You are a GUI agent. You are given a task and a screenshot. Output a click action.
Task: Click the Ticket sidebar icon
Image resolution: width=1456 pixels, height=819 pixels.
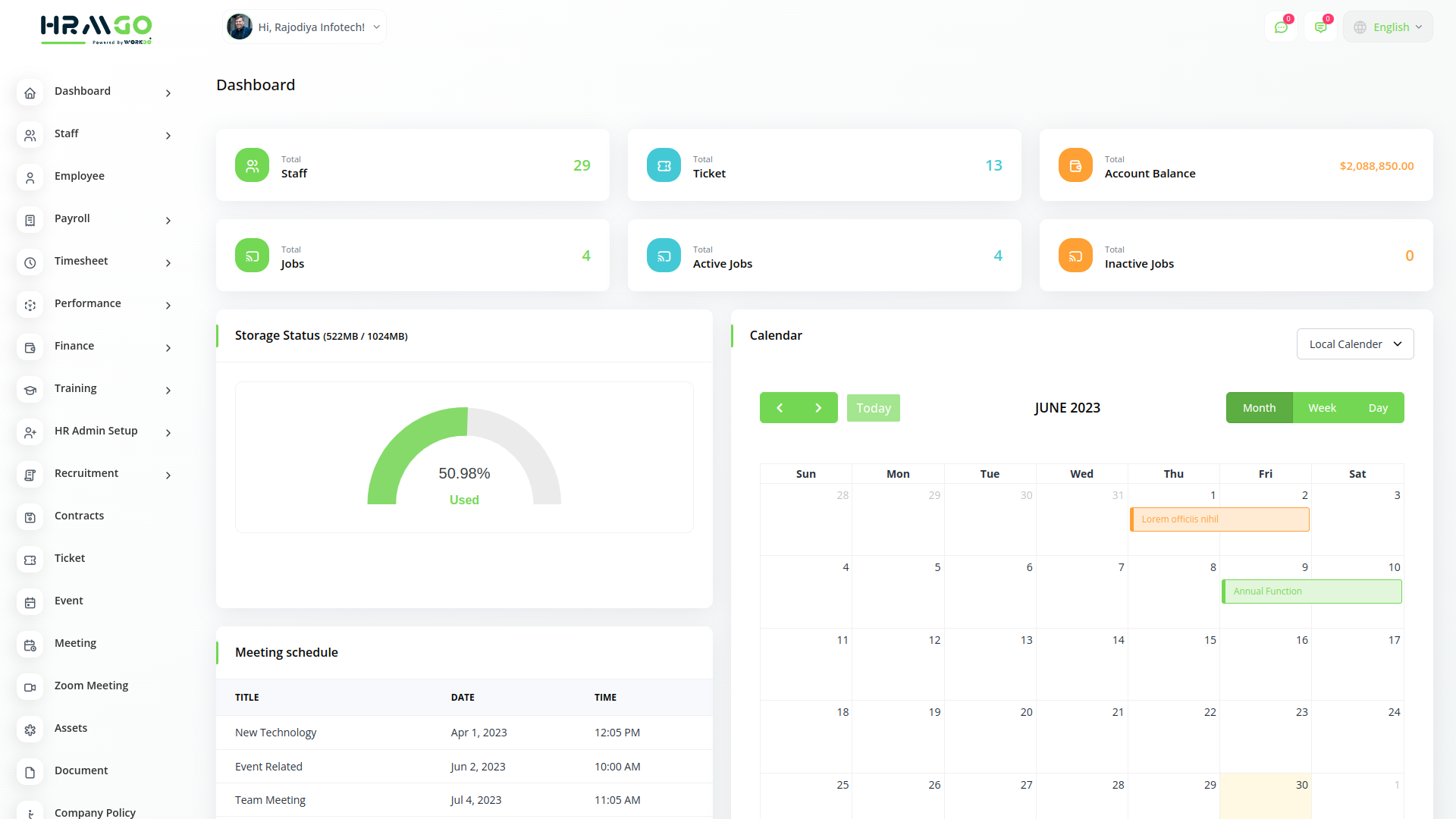pyautogui.click(x=30, y=560)
